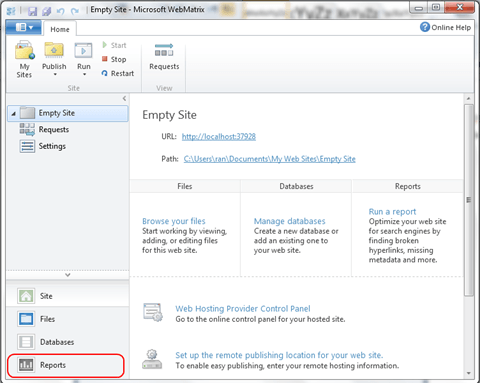Click the hosting control panel icon
Viewport: 480px width, 383px height.
tap(153, 312)
